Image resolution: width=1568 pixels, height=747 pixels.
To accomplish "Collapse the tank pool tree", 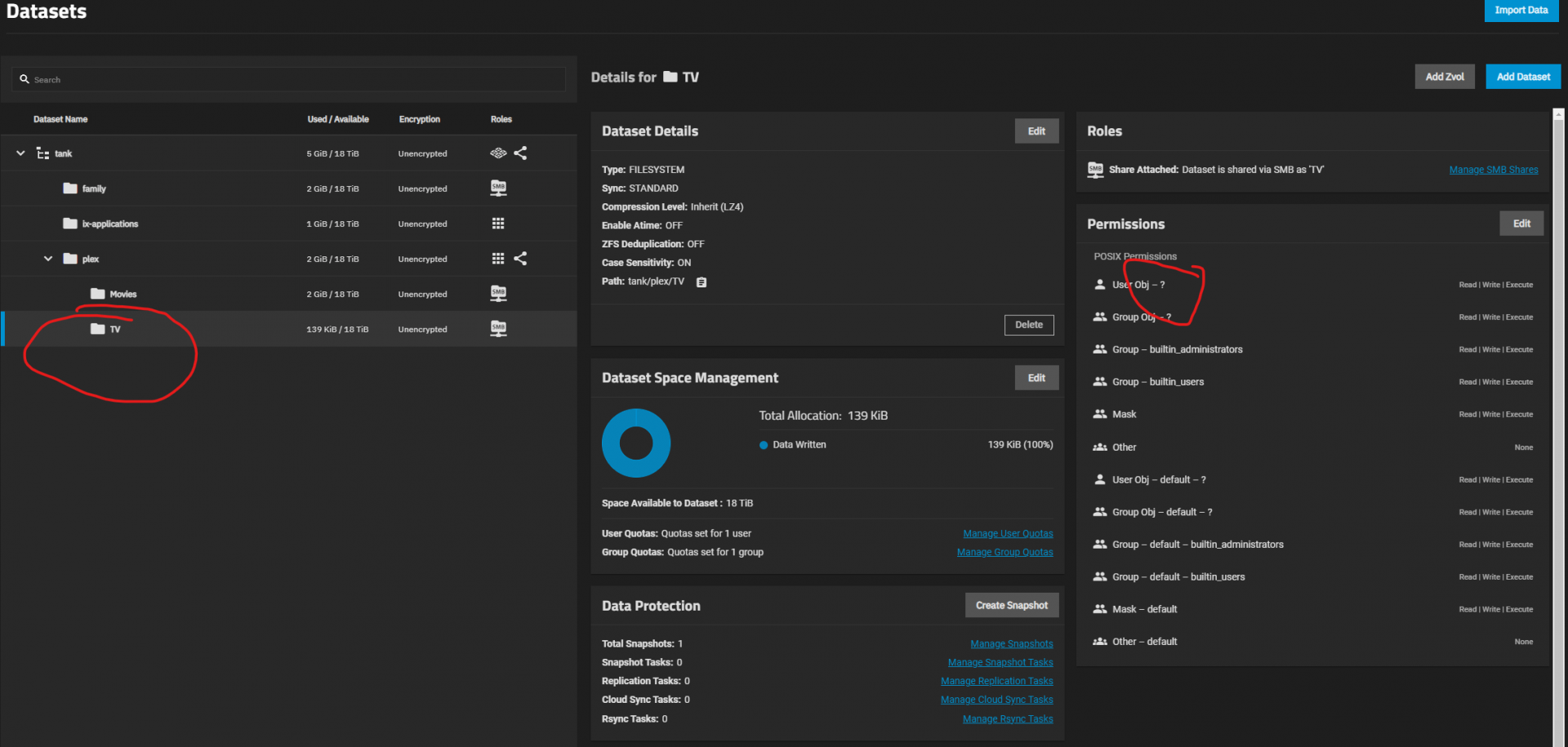I will pyautogui.click(x=20, y=153).
